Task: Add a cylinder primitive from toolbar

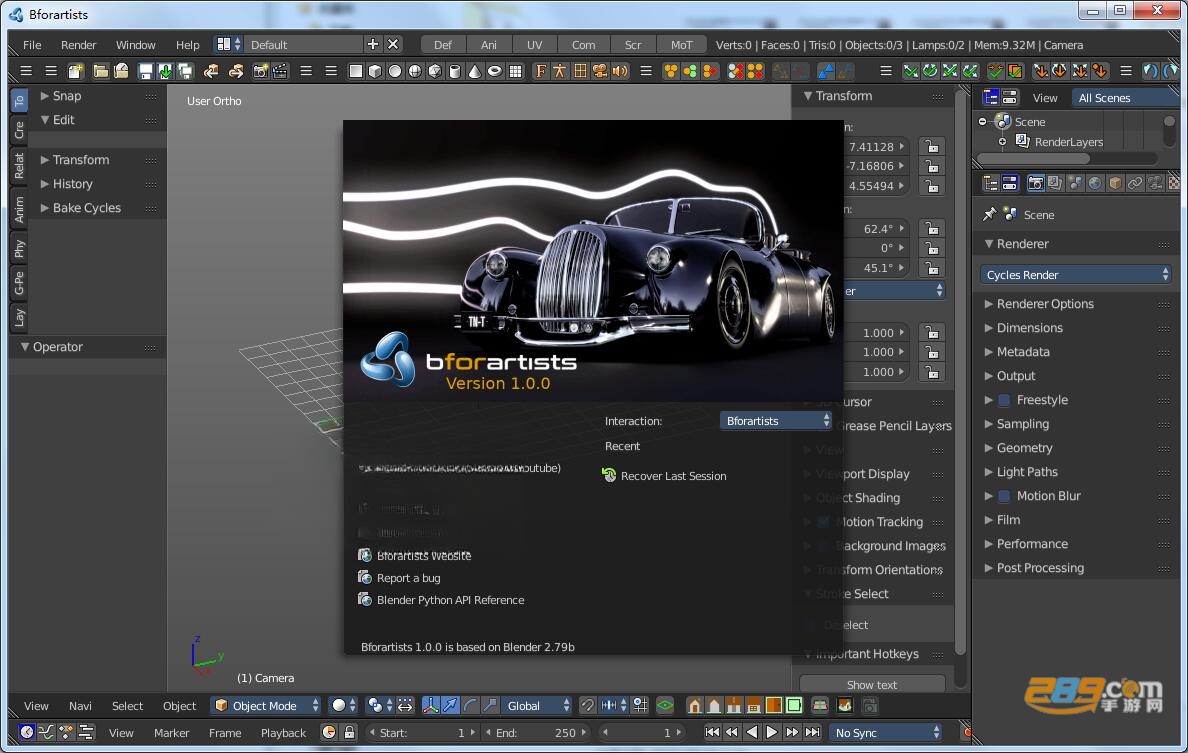Action: 455,71
